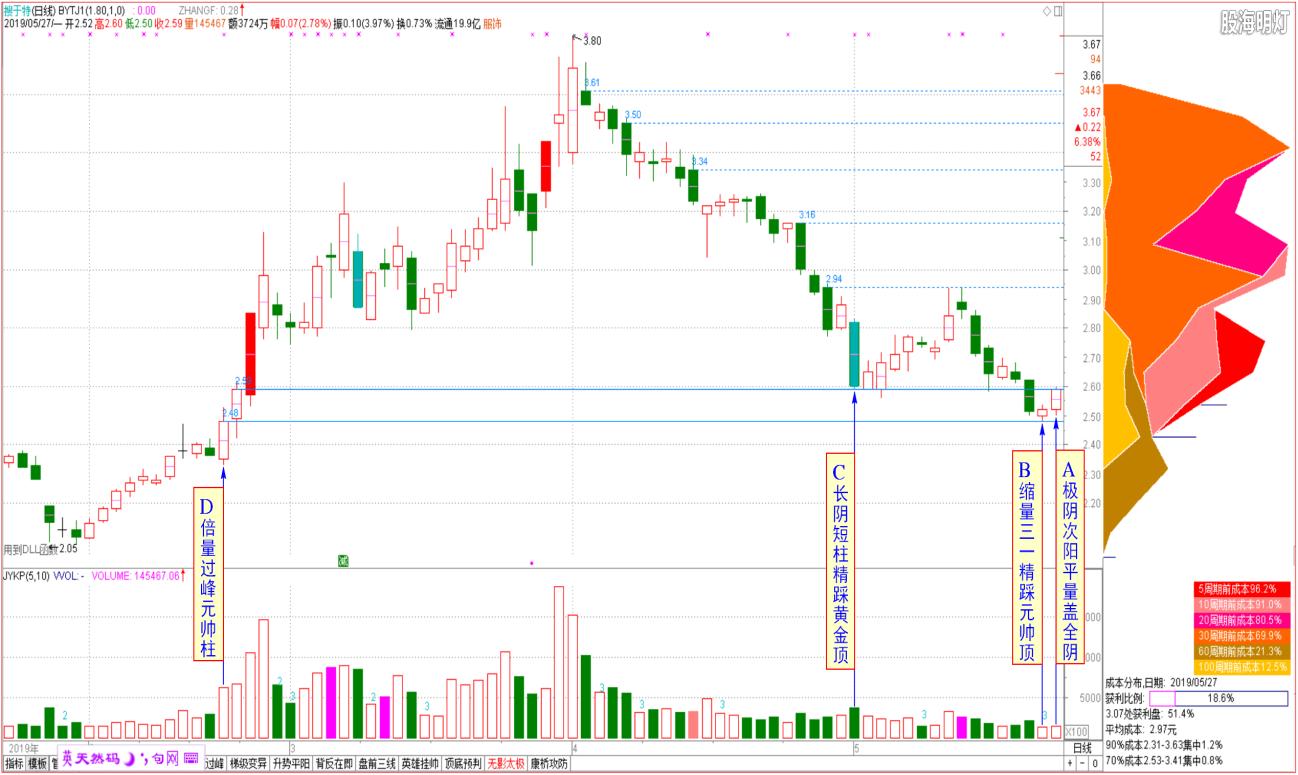Viewport: 1298px width, 775px height.
Task: Click the keyboard icon in the input method bar
Action: [191, 759]
